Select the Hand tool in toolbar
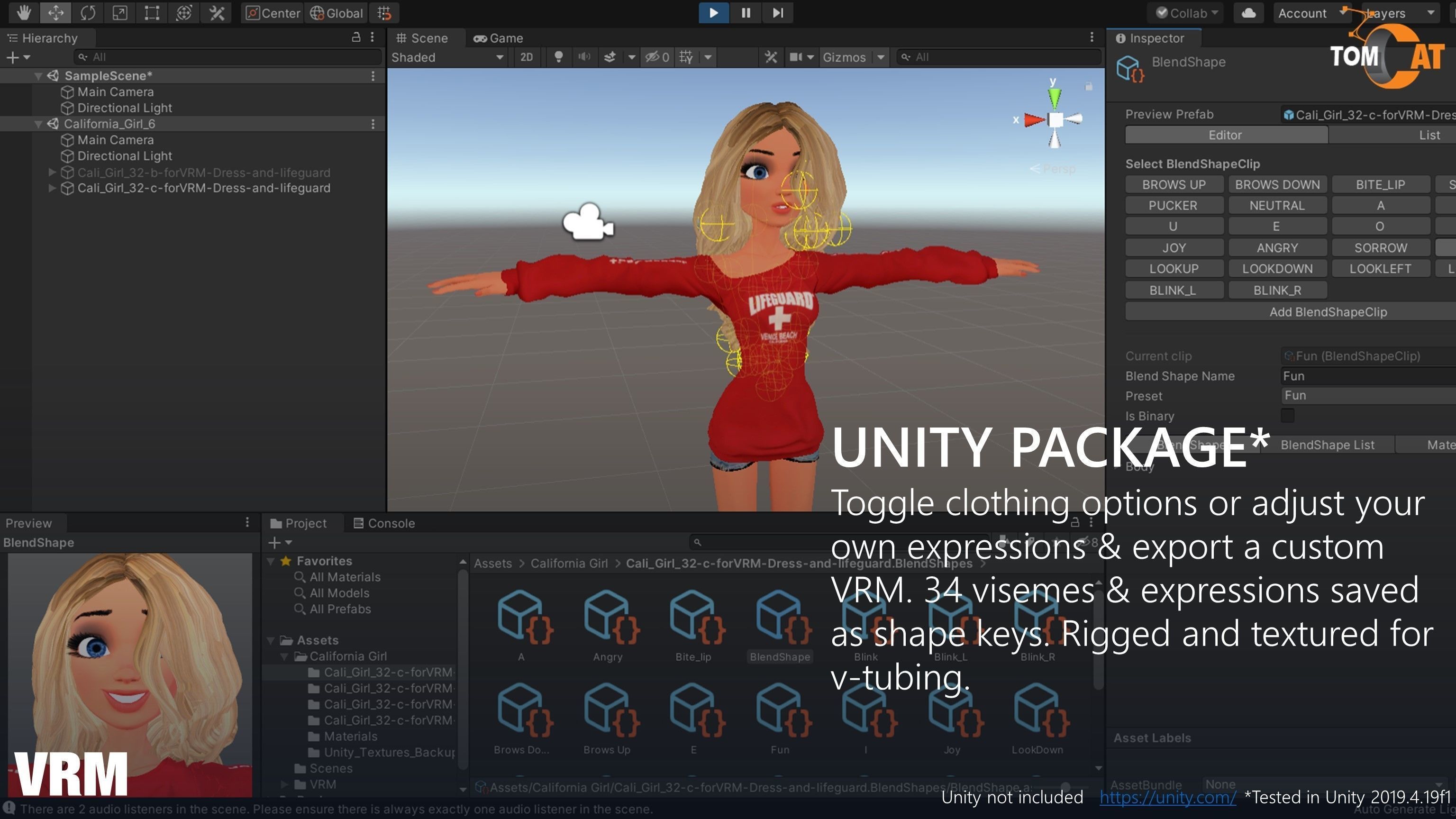The image size is (1456, 819). tap(23, 12)
